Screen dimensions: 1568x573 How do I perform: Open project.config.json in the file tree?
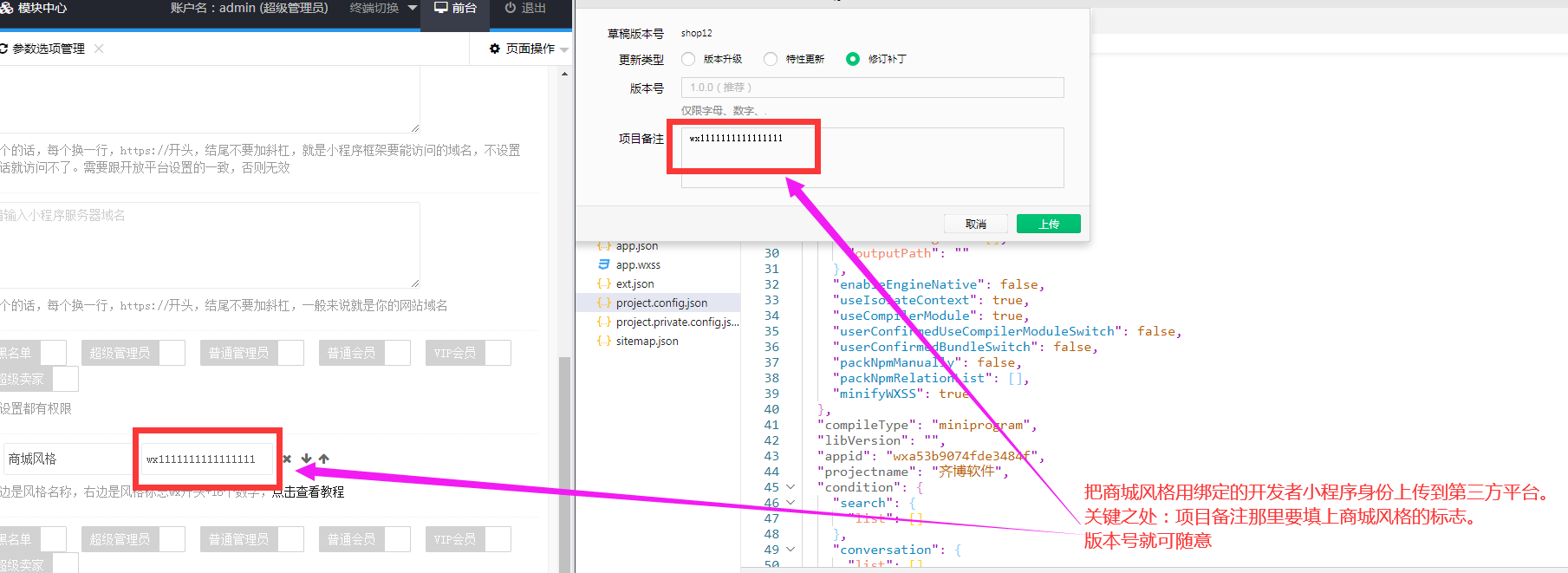tap(661, 303)
